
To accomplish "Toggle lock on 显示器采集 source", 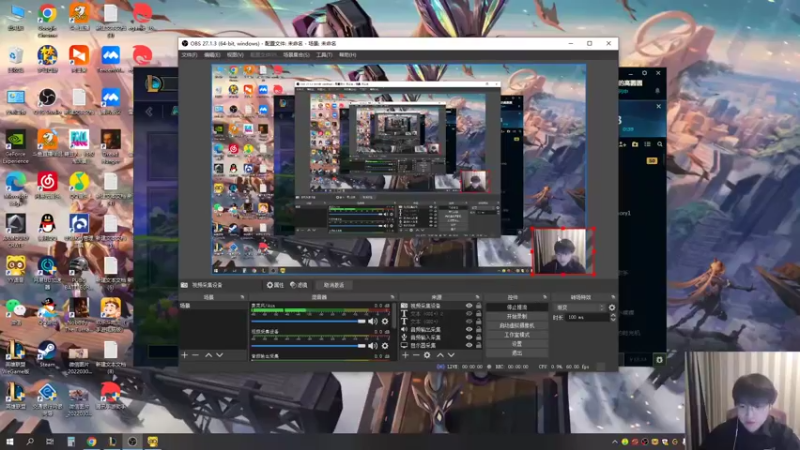I will click(x=479, y=345).
